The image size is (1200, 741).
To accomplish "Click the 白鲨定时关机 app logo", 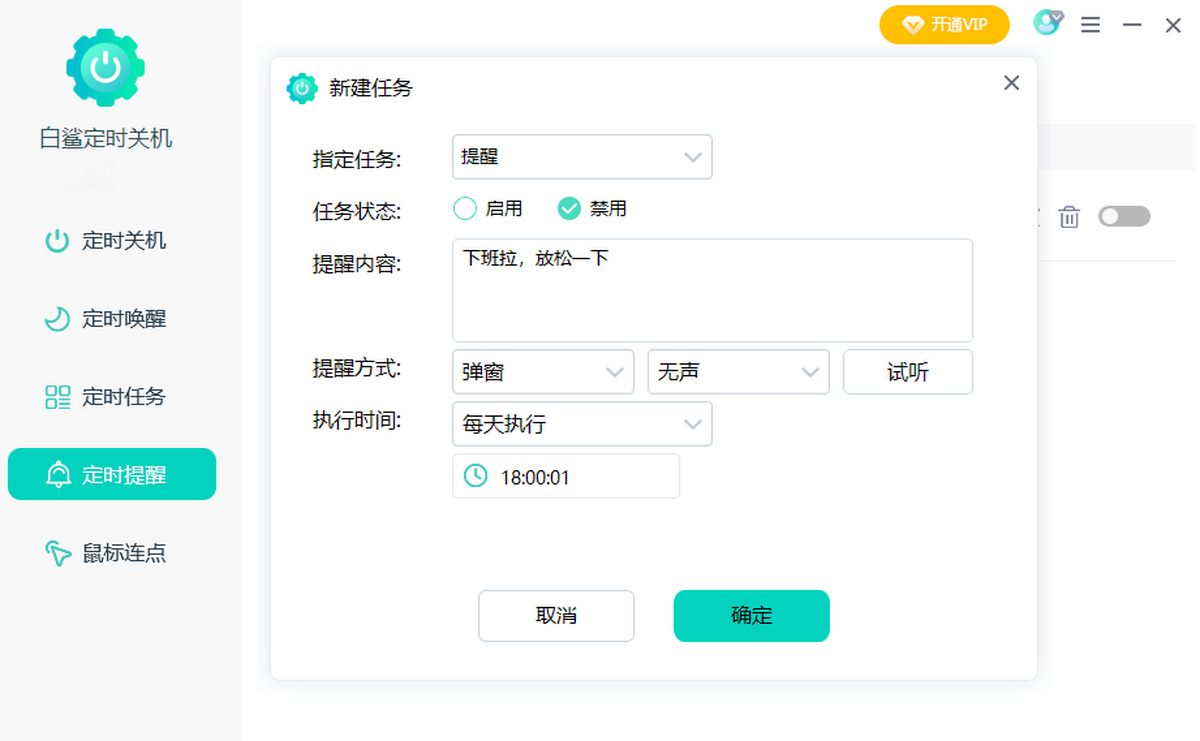I will (105, 68).
